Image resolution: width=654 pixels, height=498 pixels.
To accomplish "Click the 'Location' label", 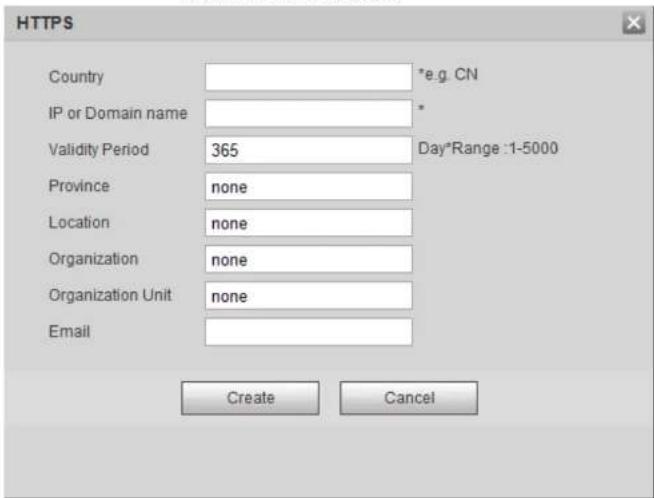I will (79, 222).
